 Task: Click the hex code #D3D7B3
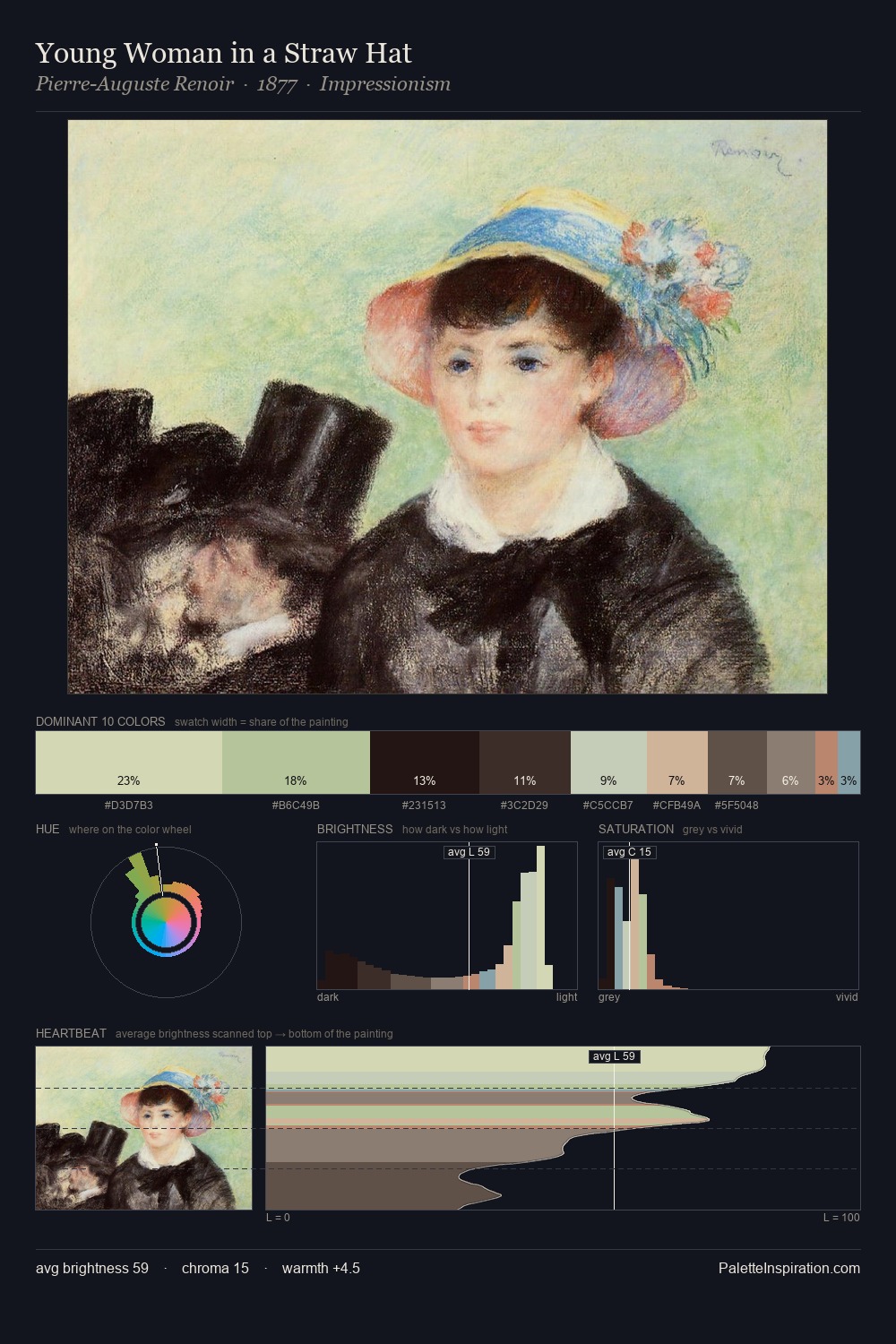point(129,806)
